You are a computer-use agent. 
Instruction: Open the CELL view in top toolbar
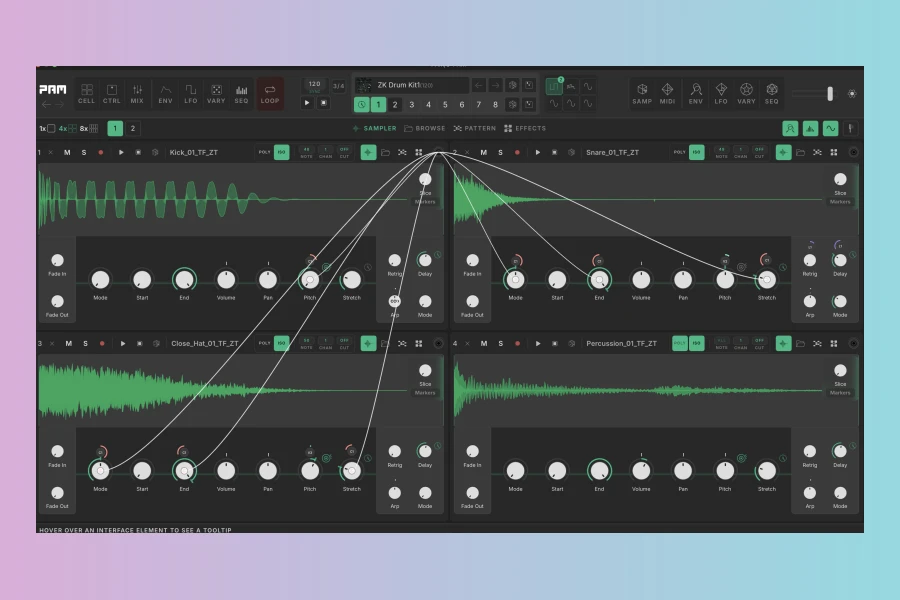(87, 93)
